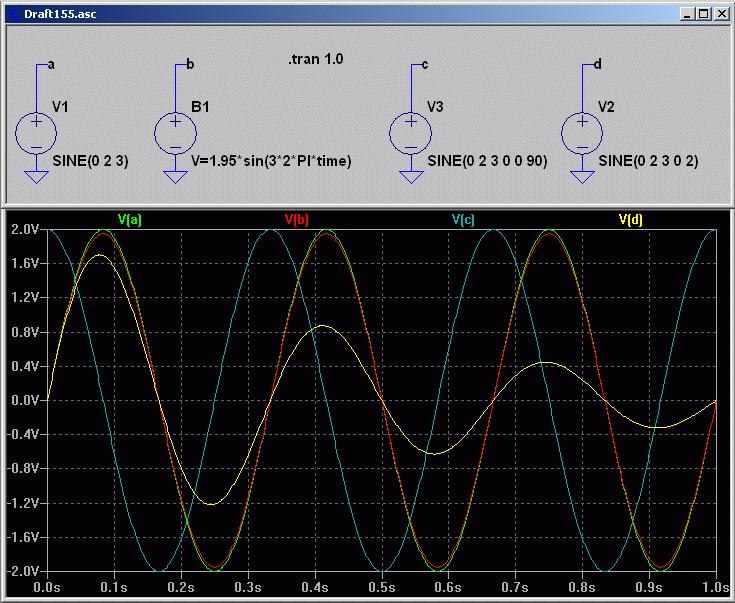Click the V(c) trace label
Viewport: 735px width, 603px height.
[x=463, y=219]
